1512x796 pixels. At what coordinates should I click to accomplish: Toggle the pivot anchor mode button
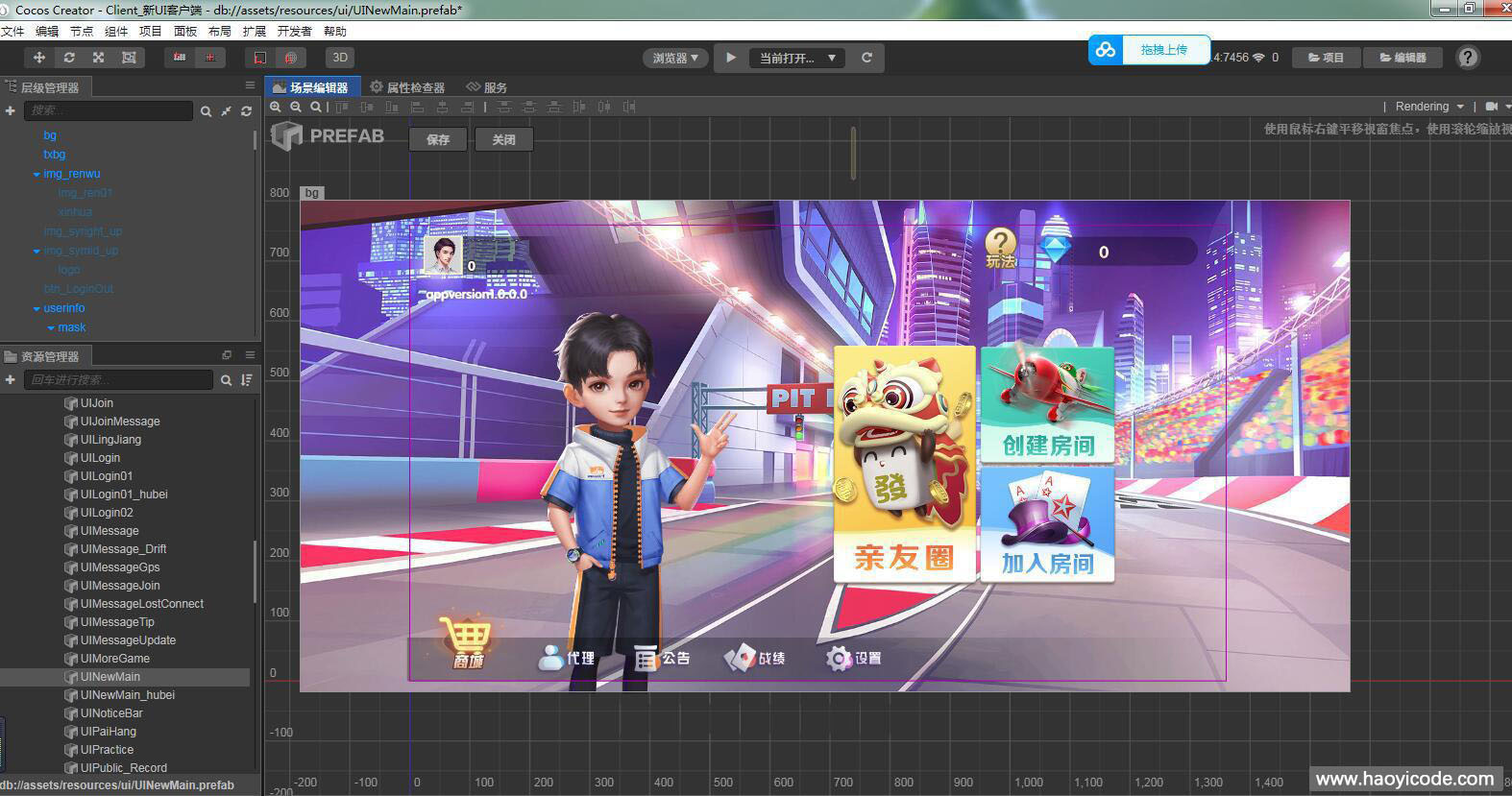180,58
